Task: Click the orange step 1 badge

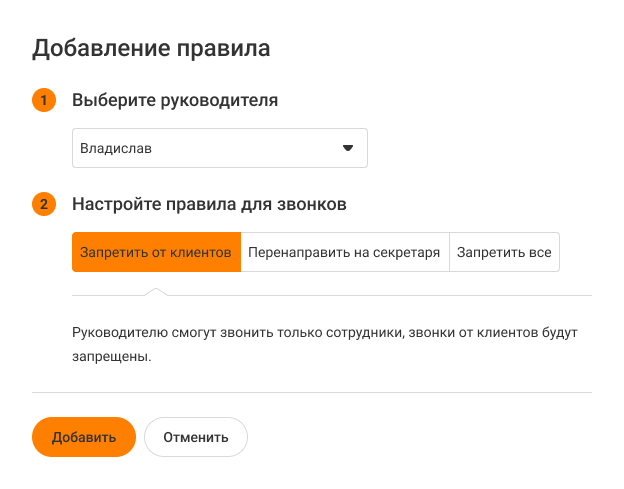Action: coord(44,100)
